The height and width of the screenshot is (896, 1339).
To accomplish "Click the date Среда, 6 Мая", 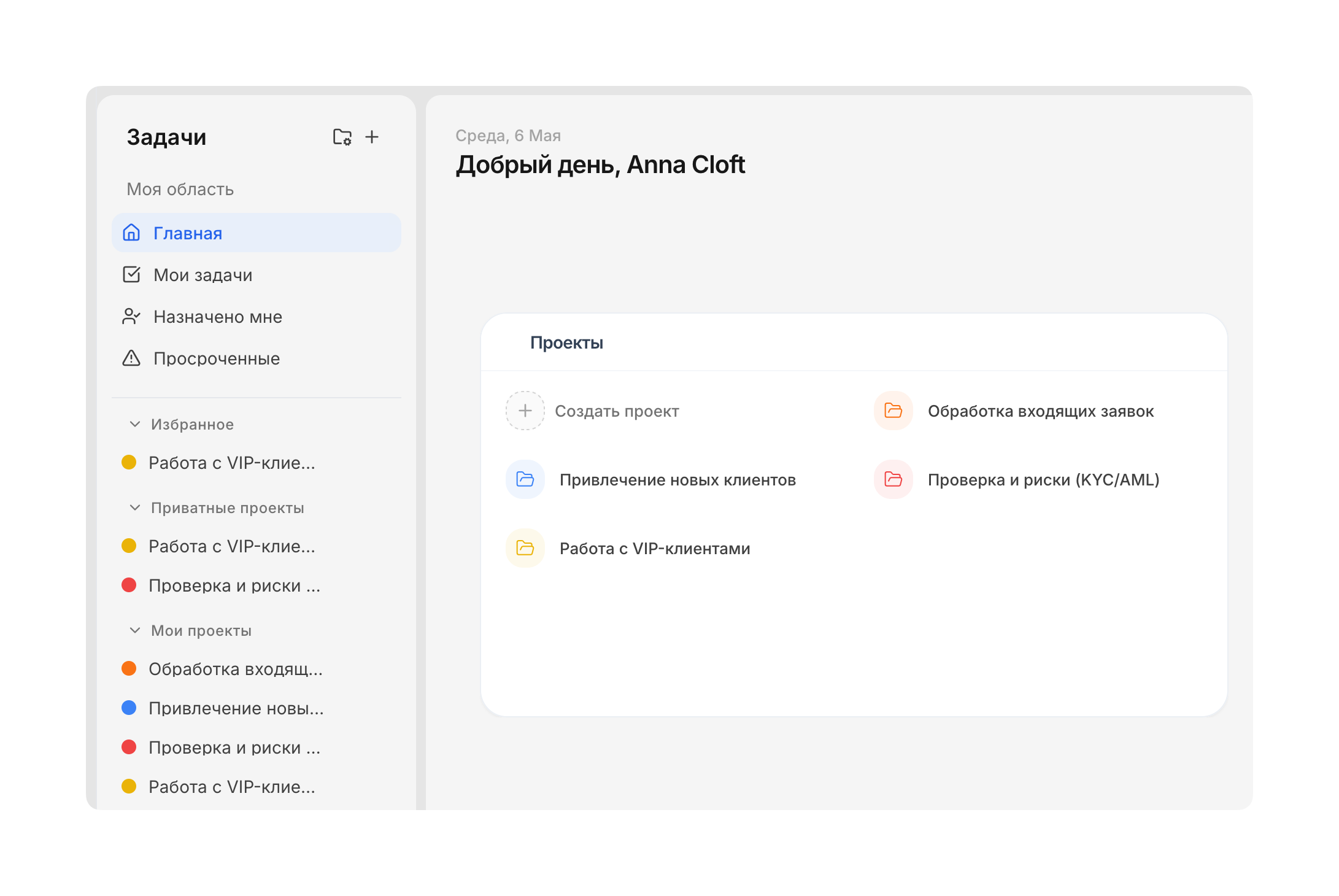I will (x=508, y=135).
